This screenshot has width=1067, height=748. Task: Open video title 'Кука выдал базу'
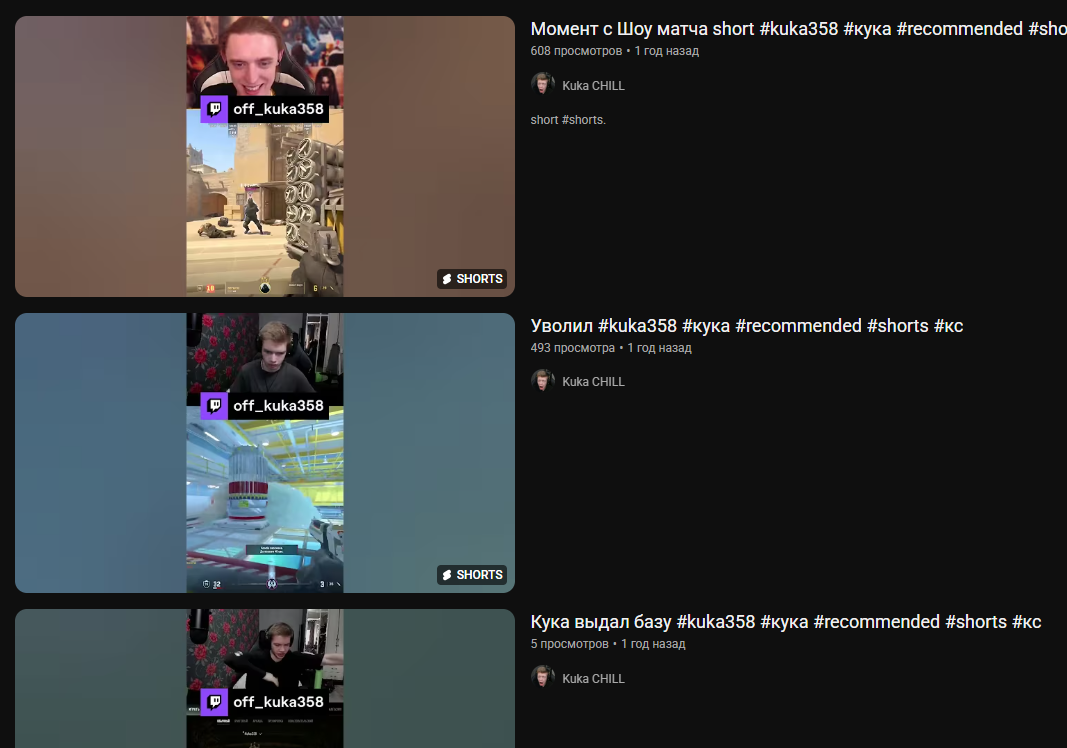click(x=785, y=622)
